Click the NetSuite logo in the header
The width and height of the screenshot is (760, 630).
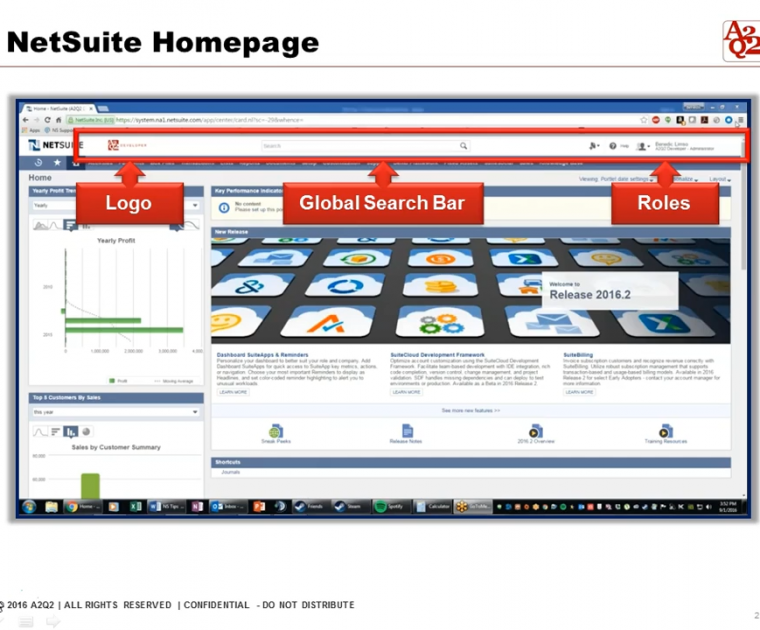(50, 146)
